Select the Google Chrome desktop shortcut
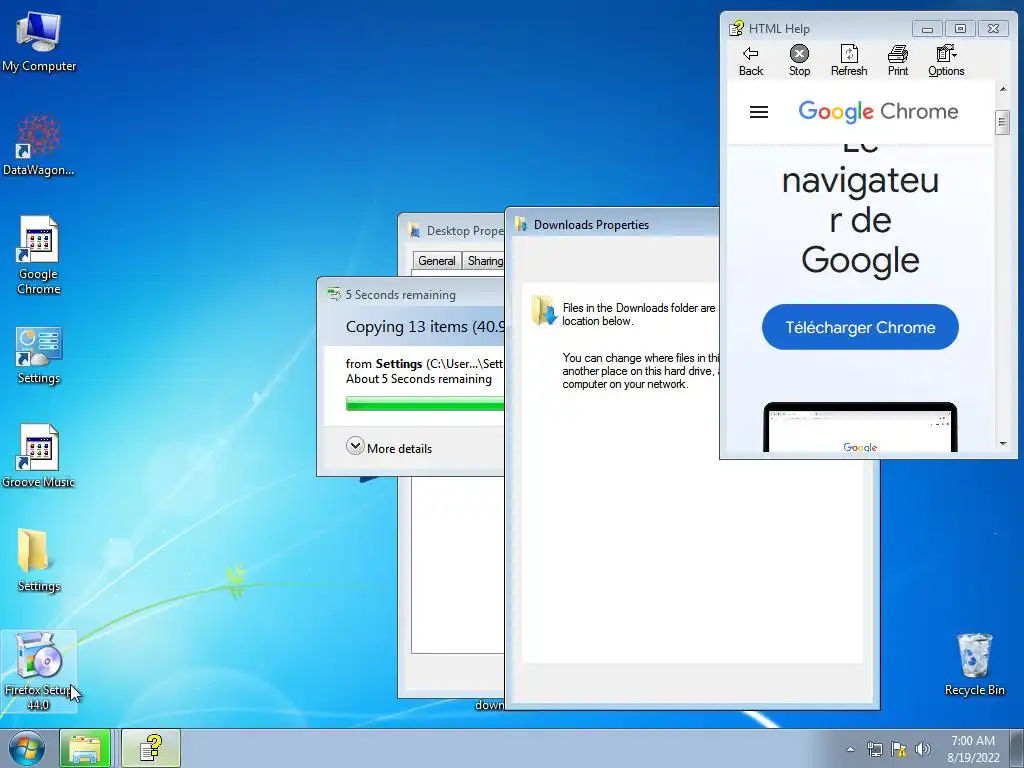The width and height of the screenshot is (1024, 768). click(39, 255)
